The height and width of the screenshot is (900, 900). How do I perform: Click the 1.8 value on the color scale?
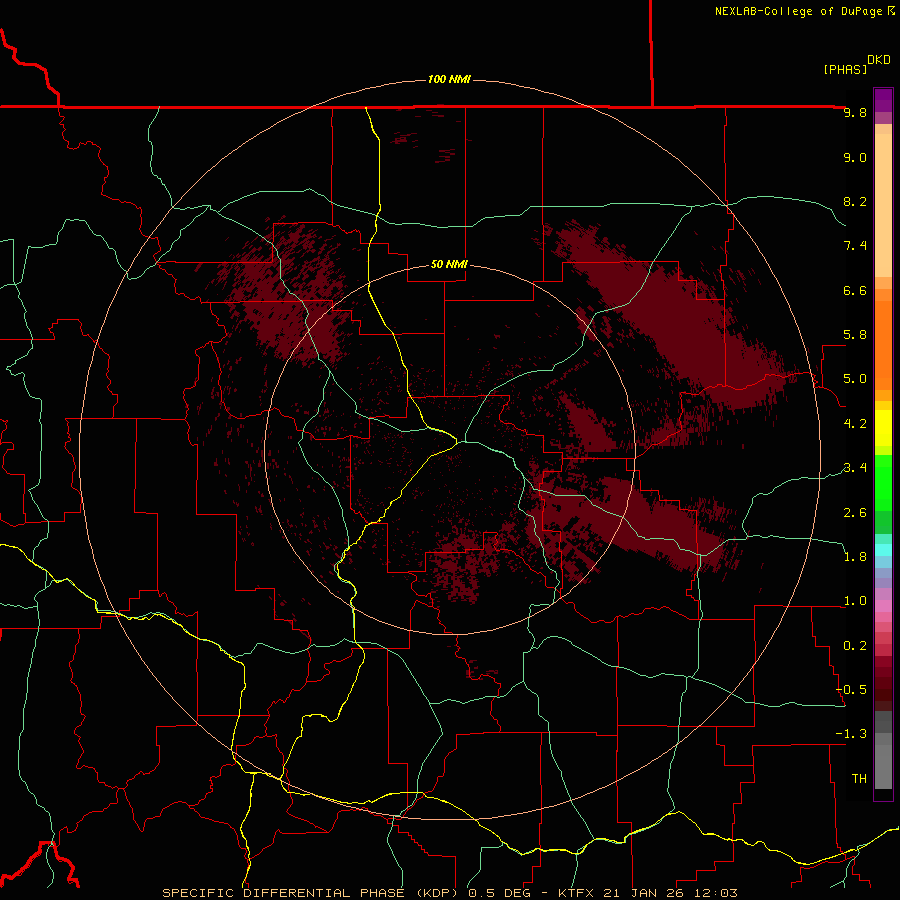click(x=855, y=557)
